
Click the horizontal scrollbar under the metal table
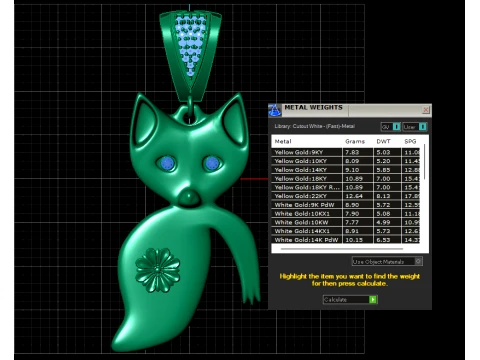[342, 249]
